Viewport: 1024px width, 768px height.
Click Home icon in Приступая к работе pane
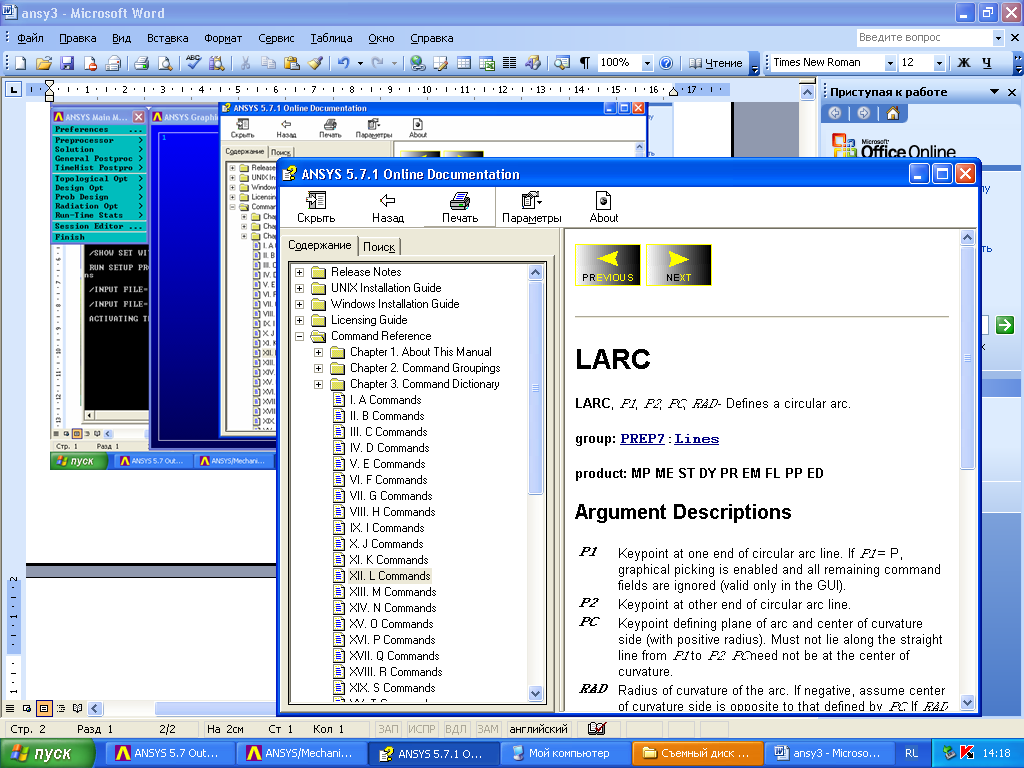[x=893, y=114]
